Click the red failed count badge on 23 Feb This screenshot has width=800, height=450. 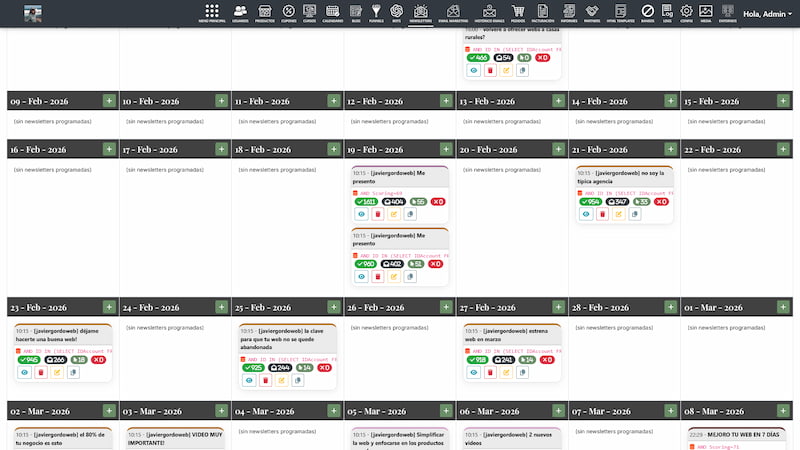[x=98, y=359]
